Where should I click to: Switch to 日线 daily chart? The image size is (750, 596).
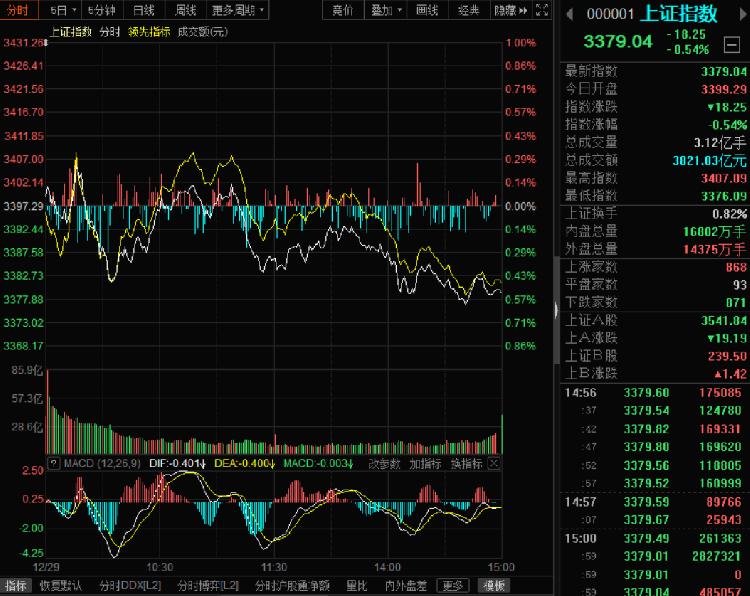point(144,10)
